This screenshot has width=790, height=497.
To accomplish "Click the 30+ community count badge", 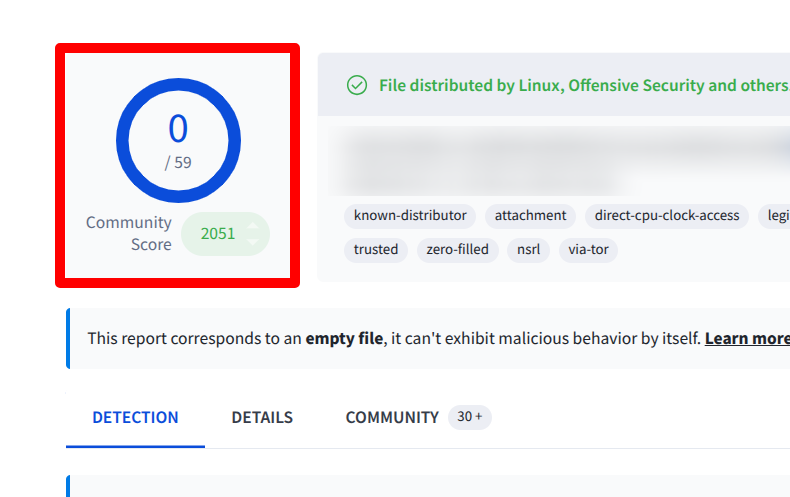I will (x=470, y=417).
